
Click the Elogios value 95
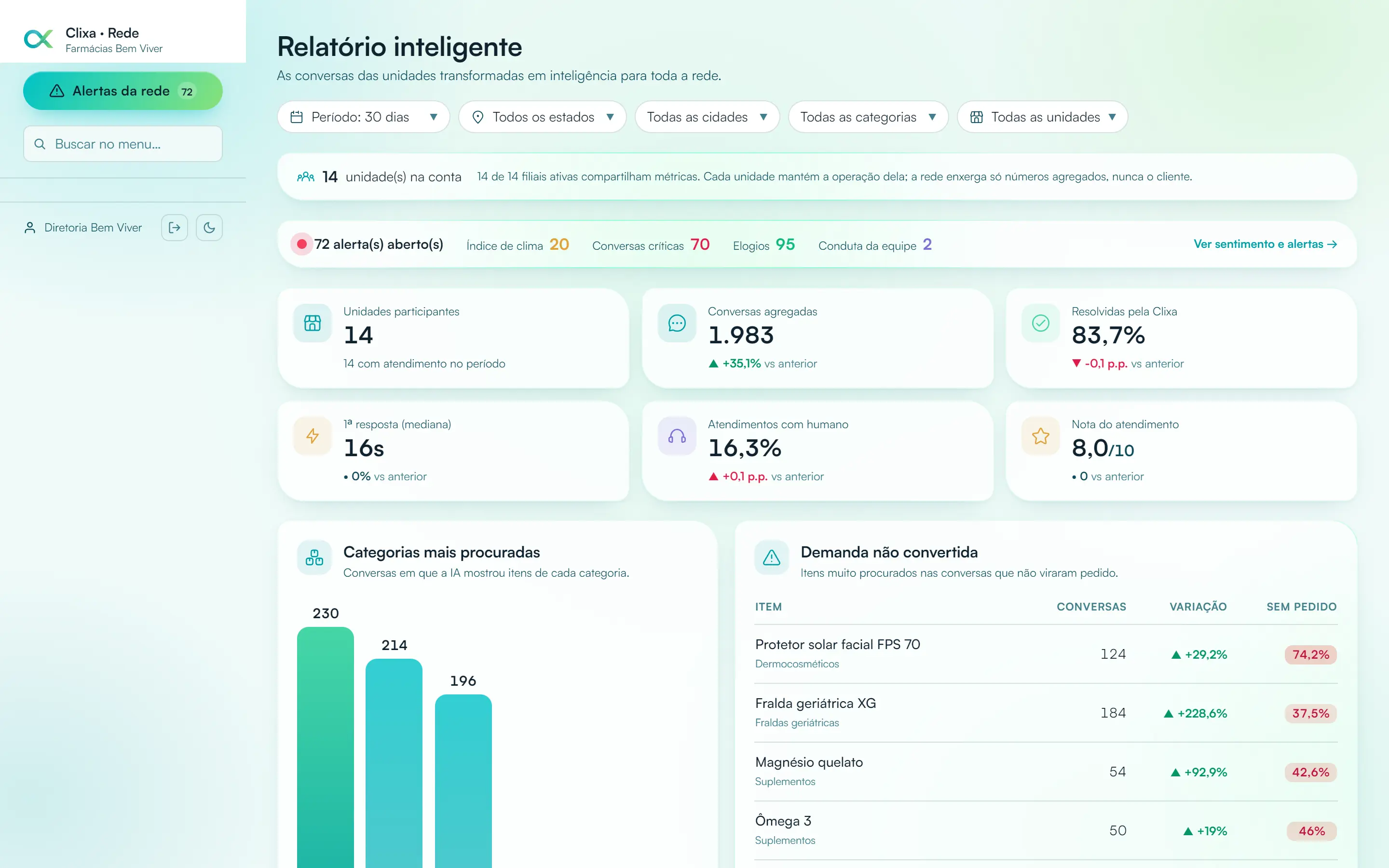coord(785,244)
